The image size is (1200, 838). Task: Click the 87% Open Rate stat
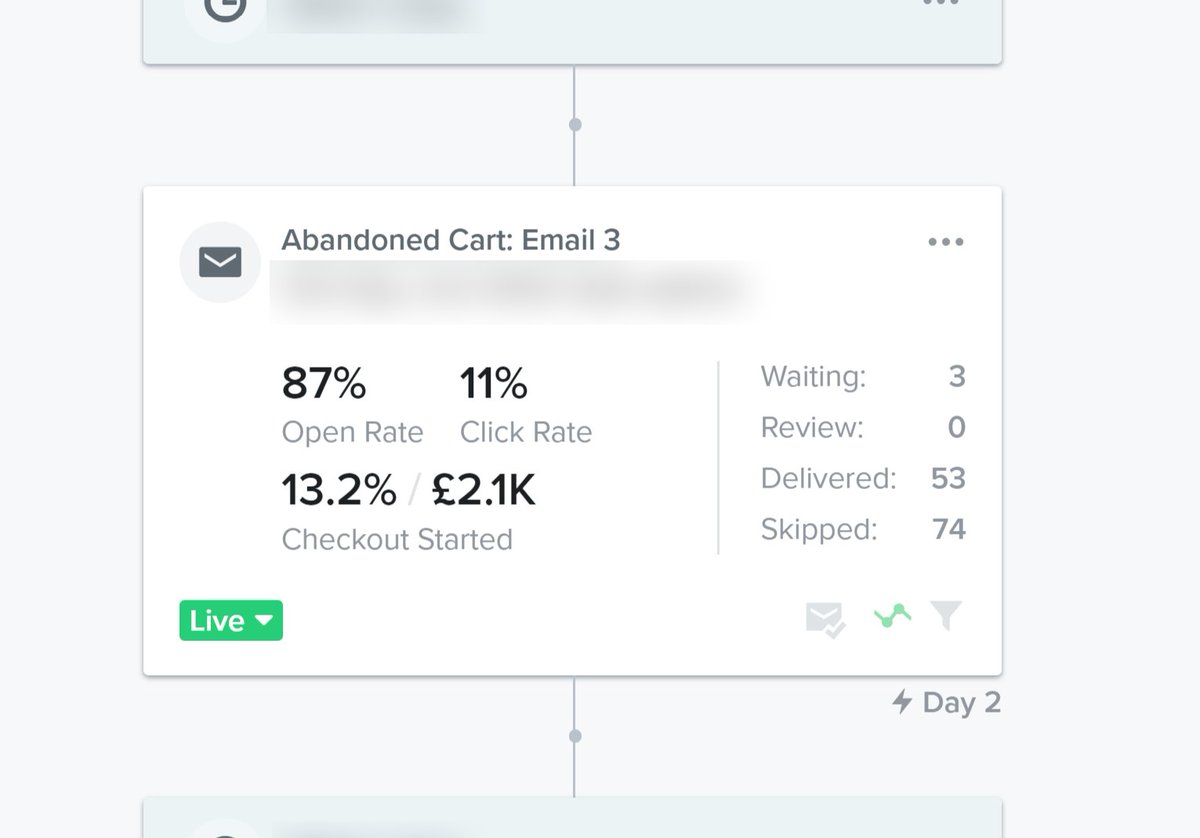pyautogui.click(x=325, y=383)
